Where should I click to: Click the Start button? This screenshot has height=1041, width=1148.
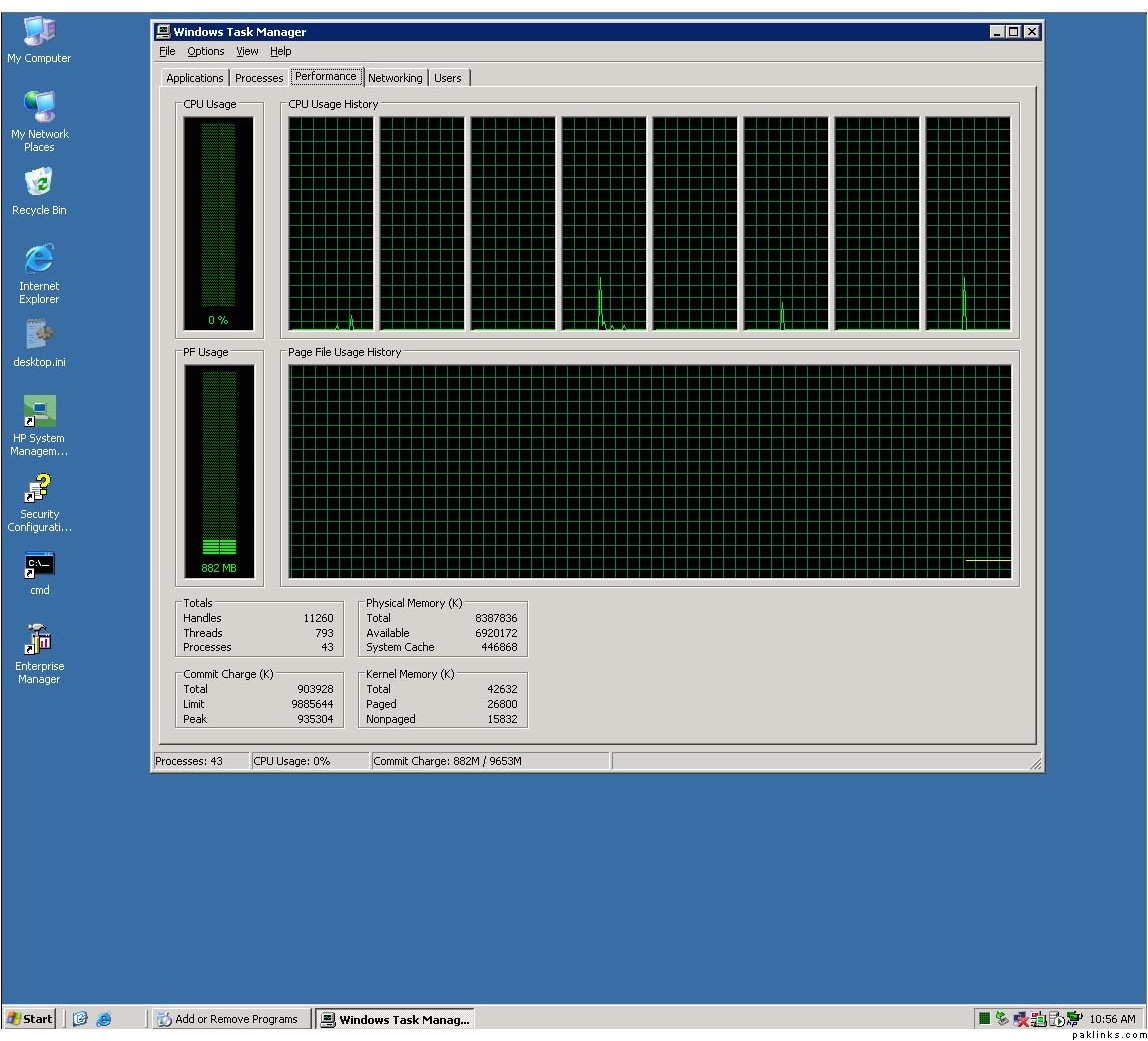pos(30,1019)
